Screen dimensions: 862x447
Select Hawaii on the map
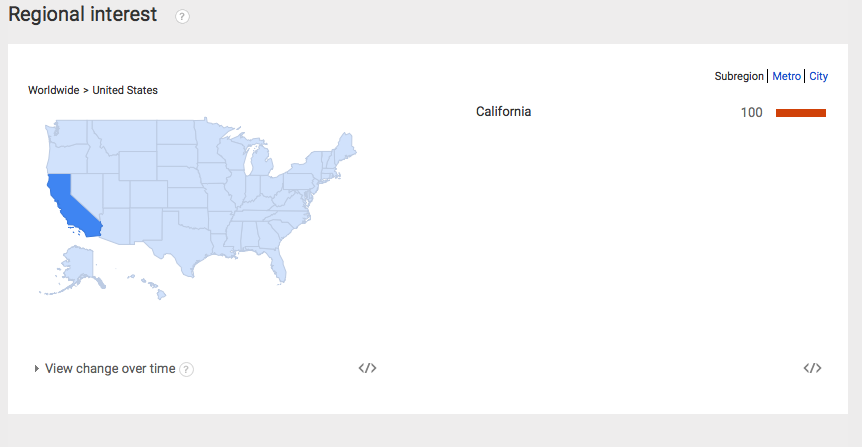[x=152, y=287]
